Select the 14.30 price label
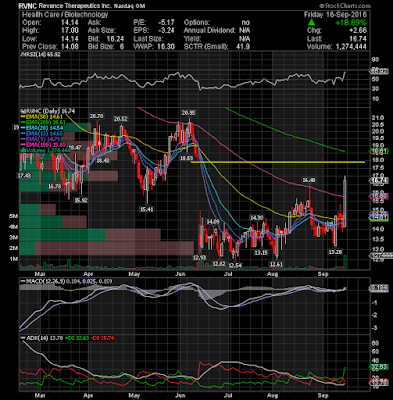 tap(257, 218)
